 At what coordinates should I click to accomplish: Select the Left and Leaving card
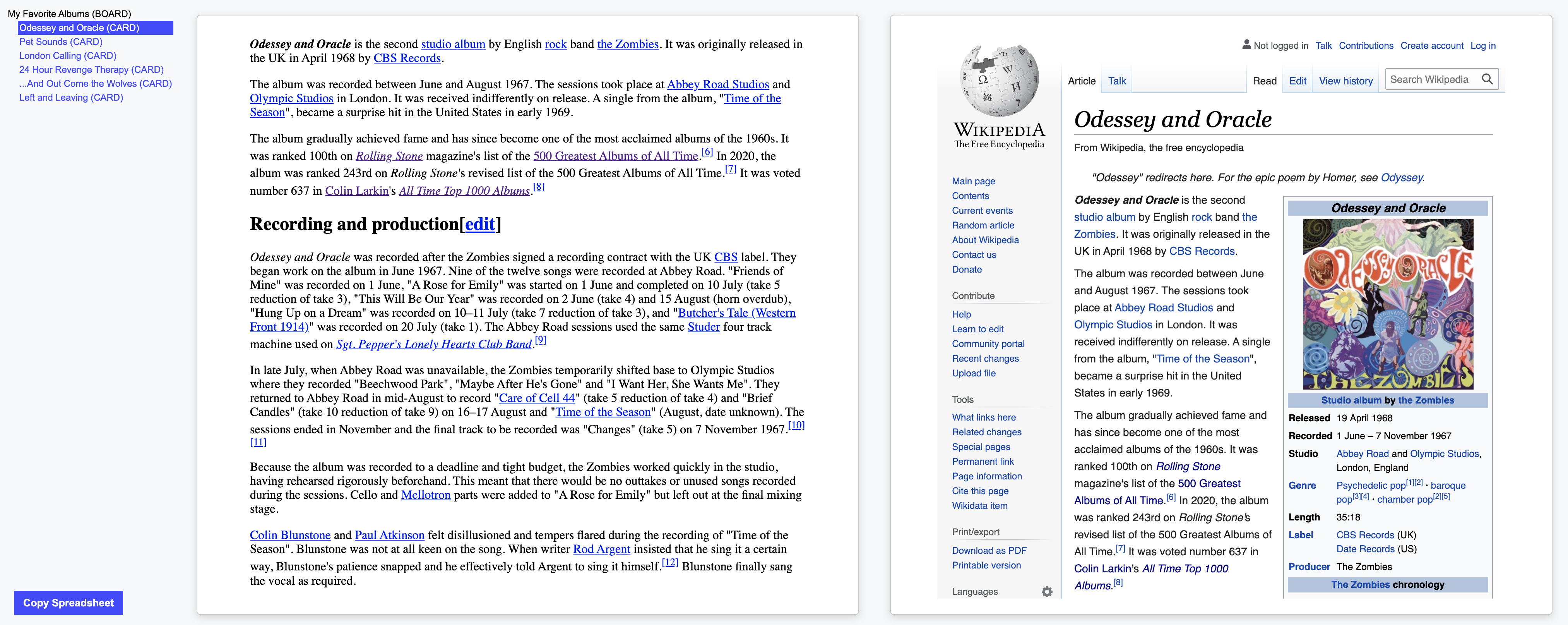(x=71, y=98)
